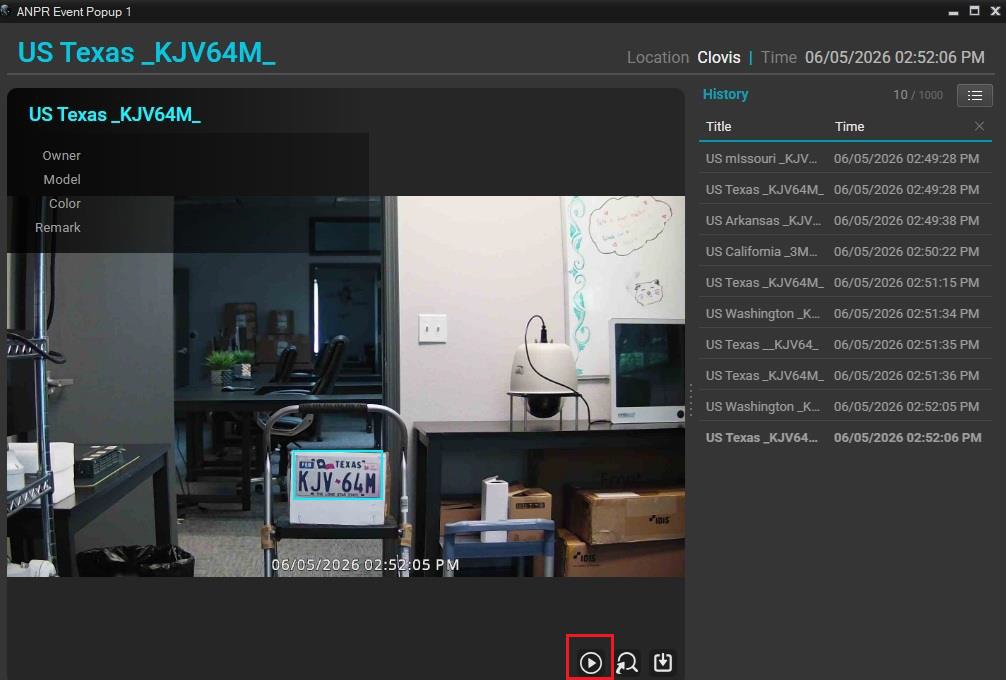Minimize the ANPR Event Popup window
This screenshot has width=1006, height=680.
pyautogui.click(x=953, y=11)
